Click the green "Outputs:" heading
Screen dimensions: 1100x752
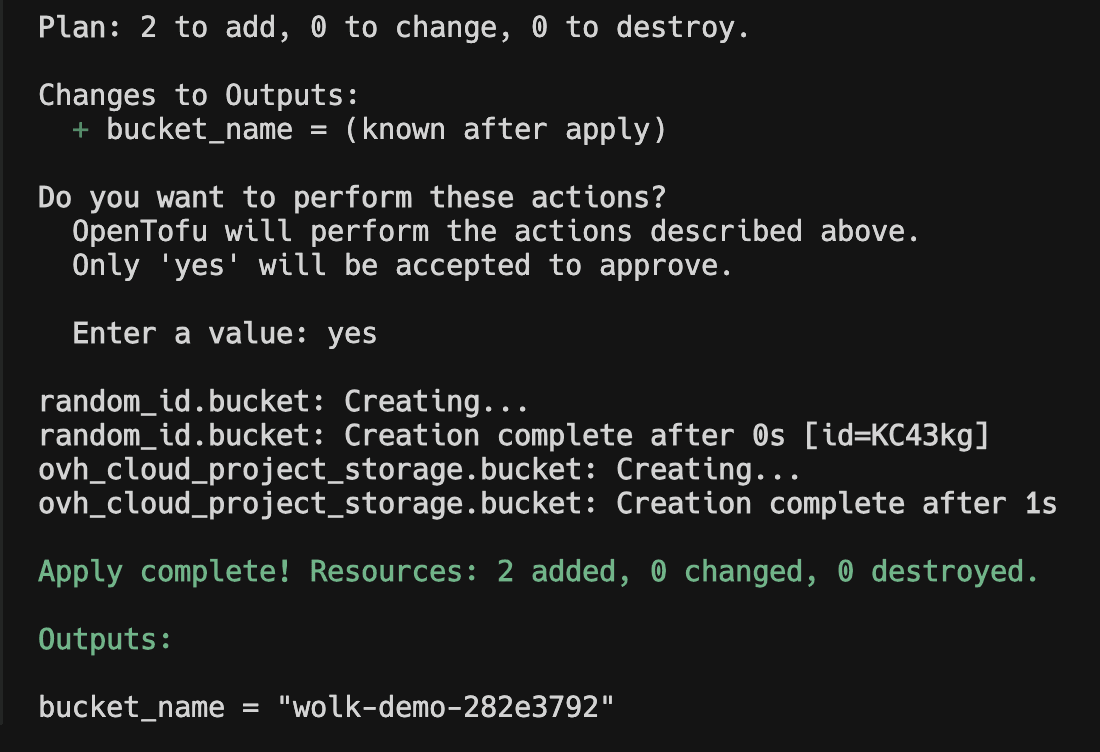(x=105, y=639)
